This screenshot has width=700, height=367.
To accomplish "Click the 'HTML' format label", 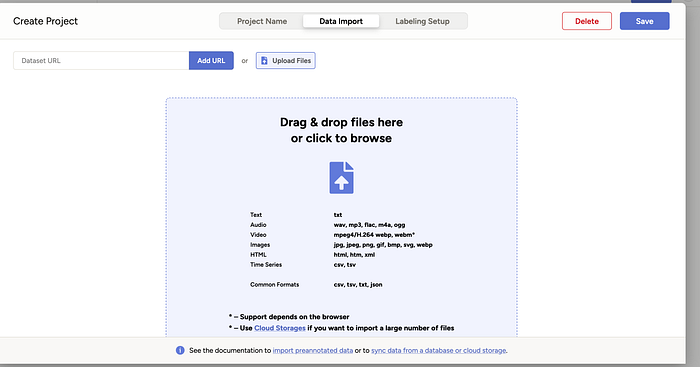I will point(258,254).
